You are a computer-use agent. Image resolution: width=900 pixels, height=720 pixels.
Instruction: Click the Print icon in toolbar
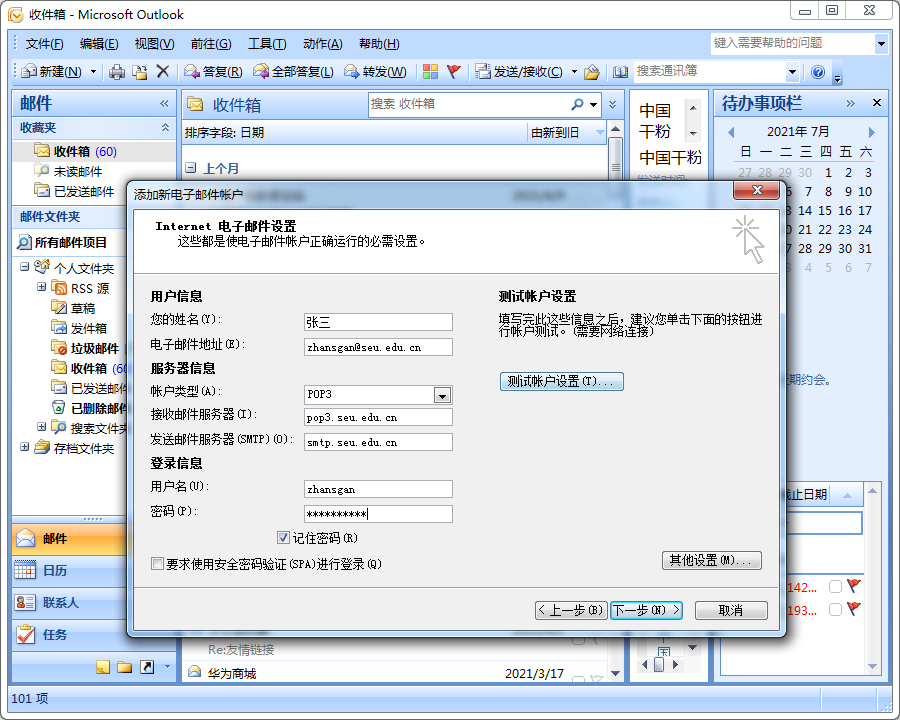(117, 72)
